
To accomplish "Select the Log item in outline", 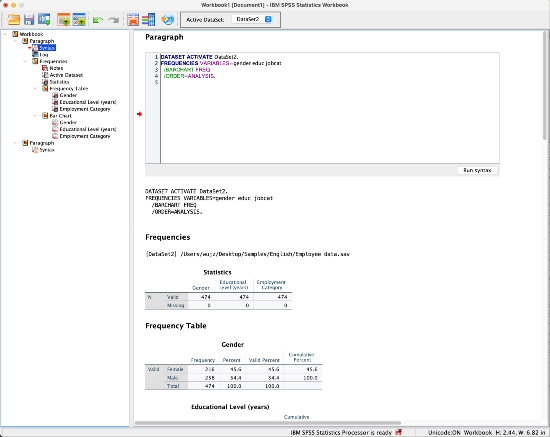I will [x=40, y=54].
